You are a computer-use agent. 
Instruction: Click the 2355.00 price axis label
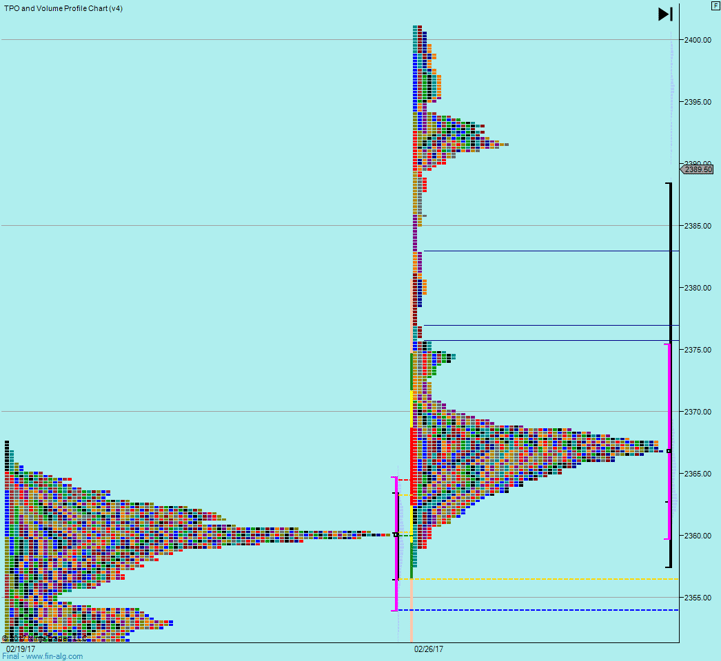(698, 598)
